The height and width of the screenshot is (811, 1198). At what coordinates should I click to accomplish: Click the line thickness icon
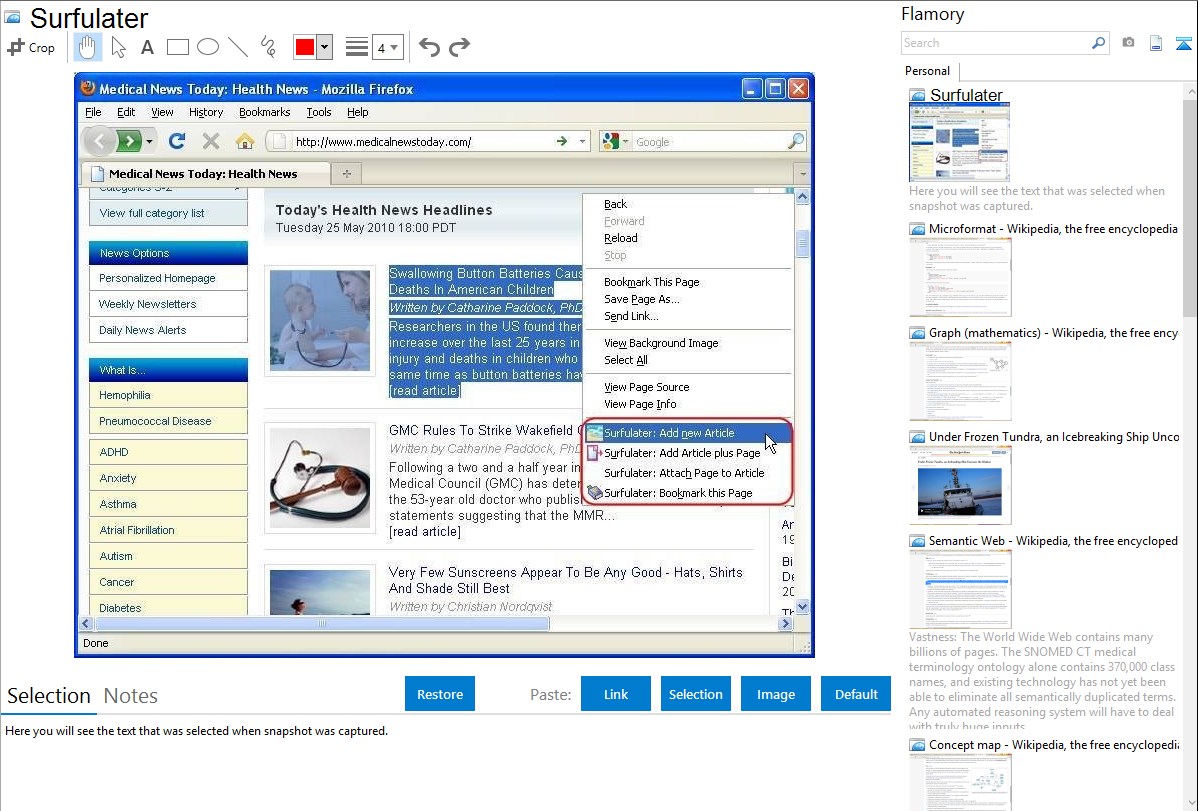coord(356,47)
